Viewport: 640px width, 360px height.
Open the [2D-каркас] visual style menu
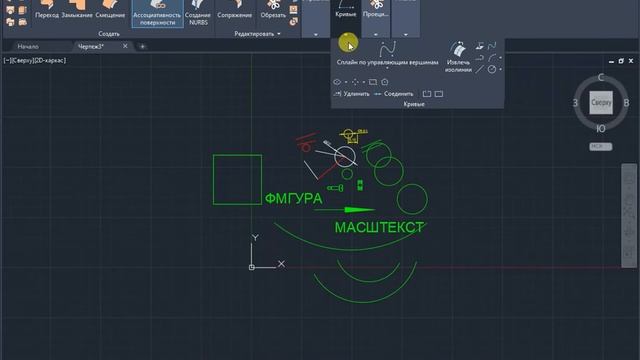pyautogui.click(x=49, y=60)
